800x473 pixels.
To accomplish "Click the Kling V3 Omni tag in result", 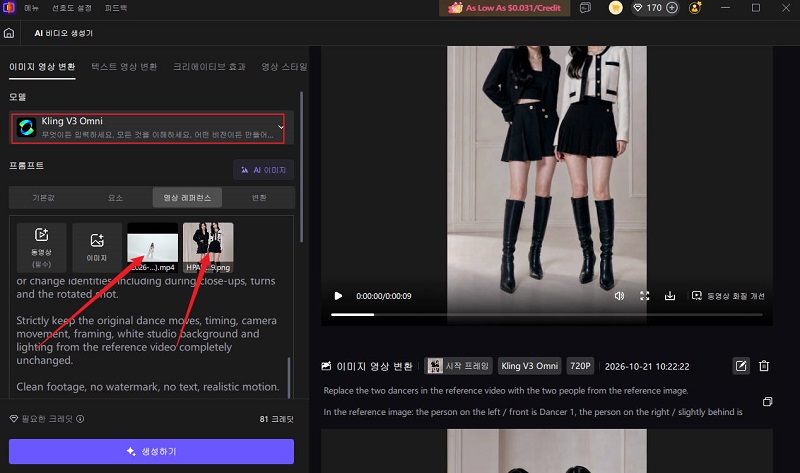I will pyautogui.click(x=530, y=366).
